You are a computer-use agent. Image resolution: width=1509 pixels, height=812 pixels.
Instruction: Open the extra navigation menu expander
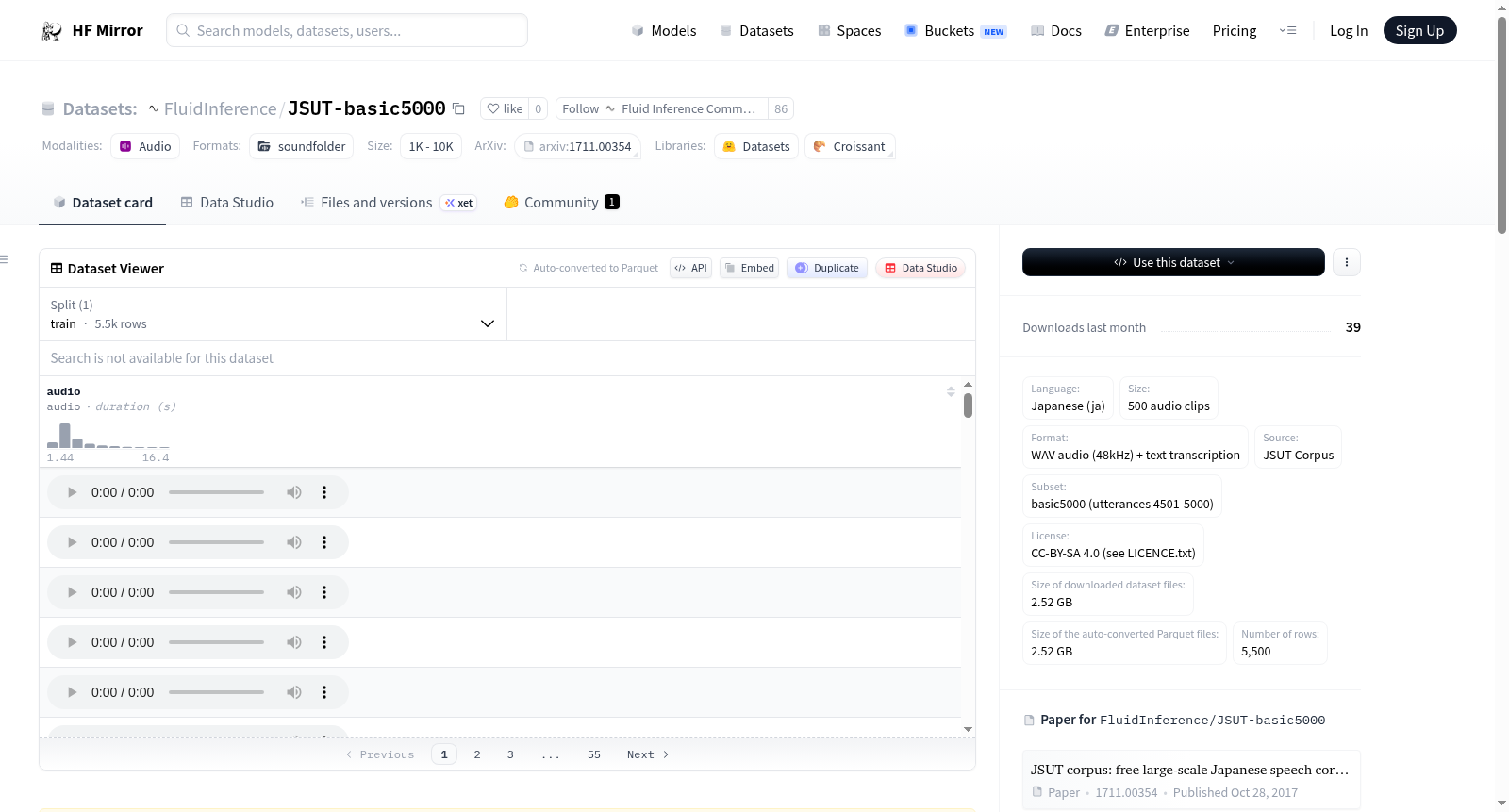(1287, 31)
